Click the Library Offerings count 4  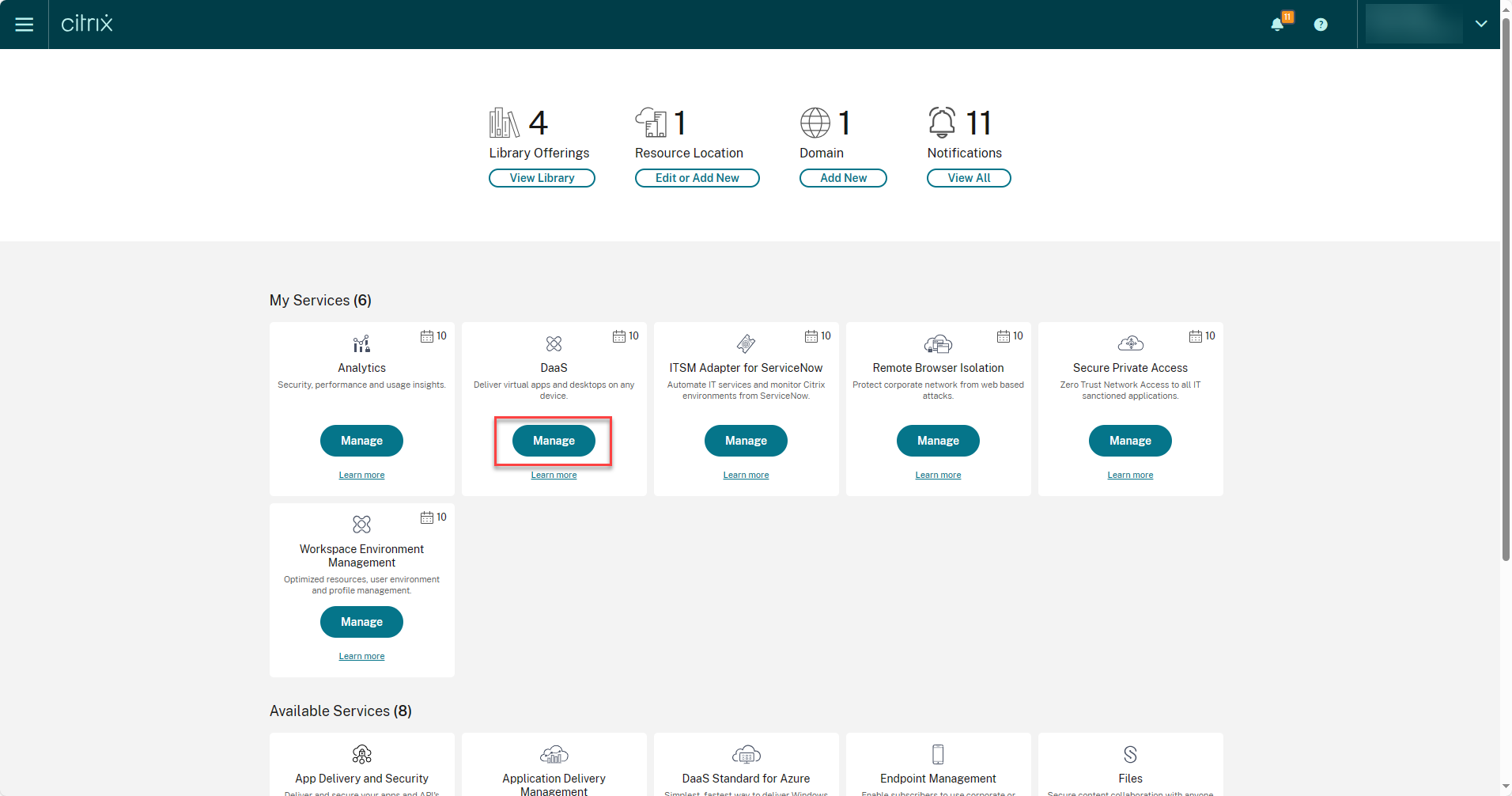(x=539, y=123)
